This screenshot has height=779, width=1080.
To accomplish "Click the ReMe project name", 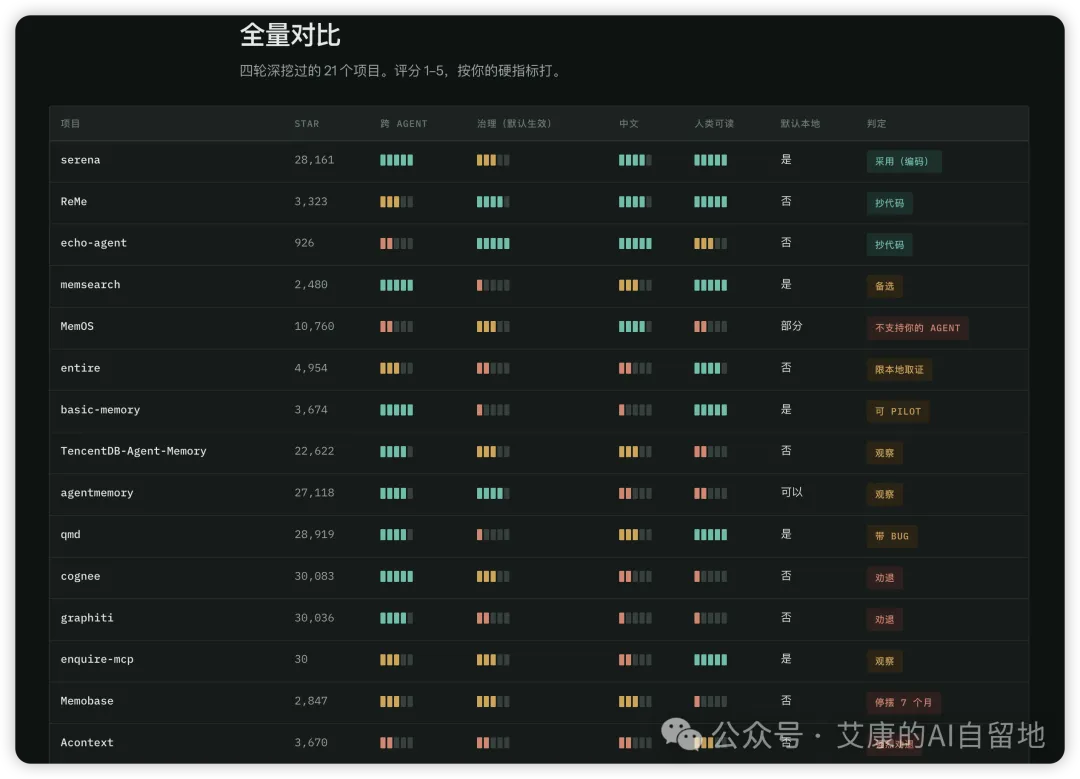I will tap(74, 202).
